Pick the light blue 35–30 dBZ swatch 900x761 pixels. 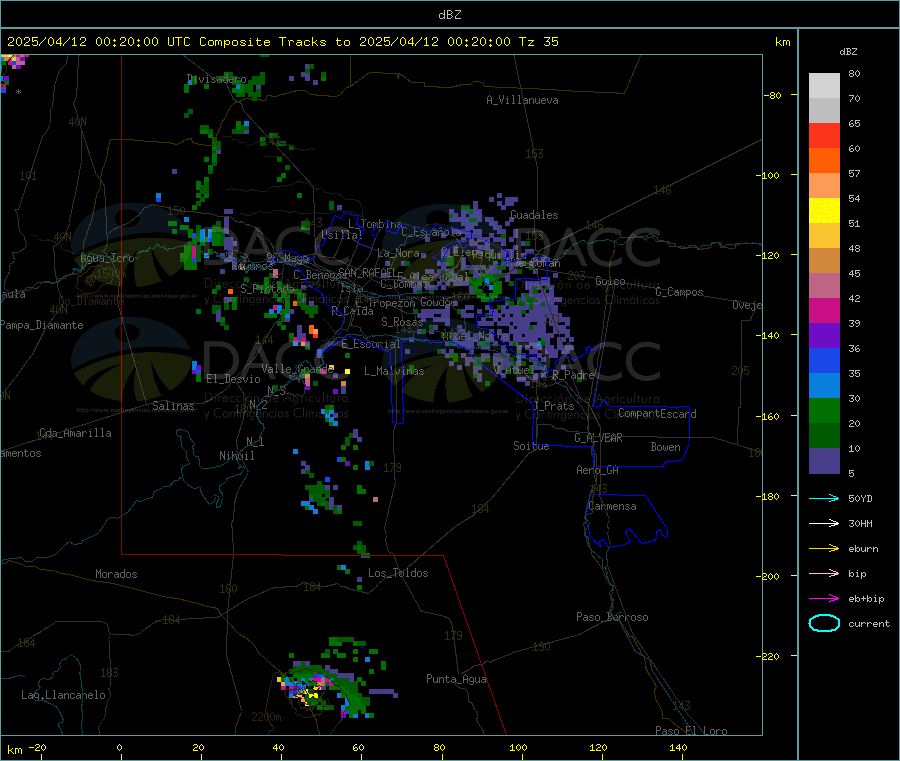pos(824,385)
